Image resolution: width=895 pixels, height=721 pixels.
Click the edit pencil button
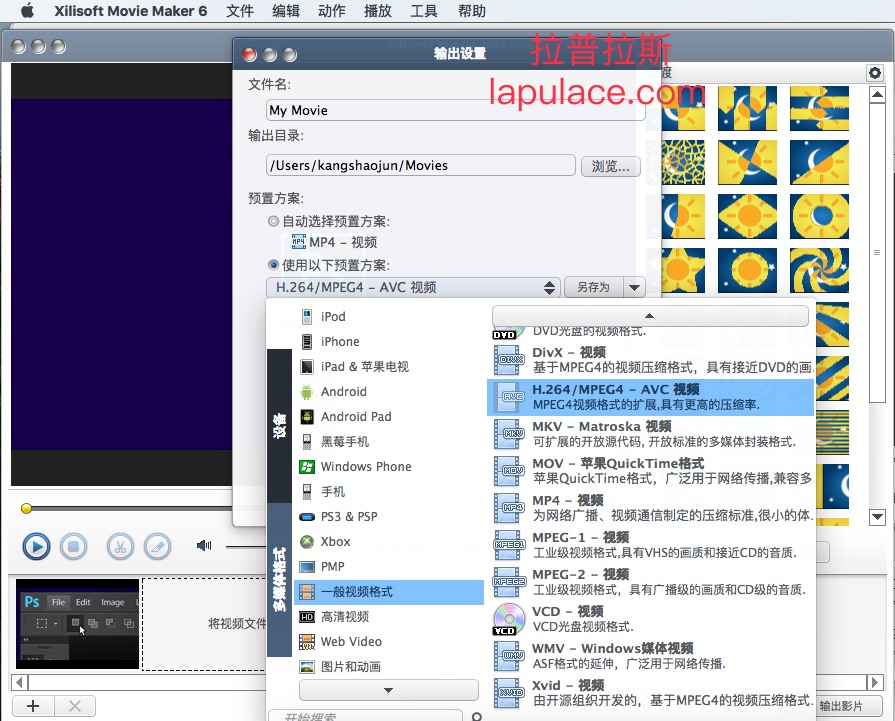pos(158,547)
